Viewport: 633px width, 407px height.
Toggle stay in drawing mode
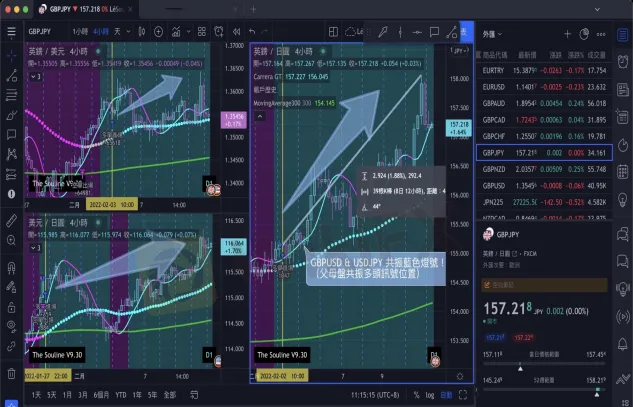11,287
